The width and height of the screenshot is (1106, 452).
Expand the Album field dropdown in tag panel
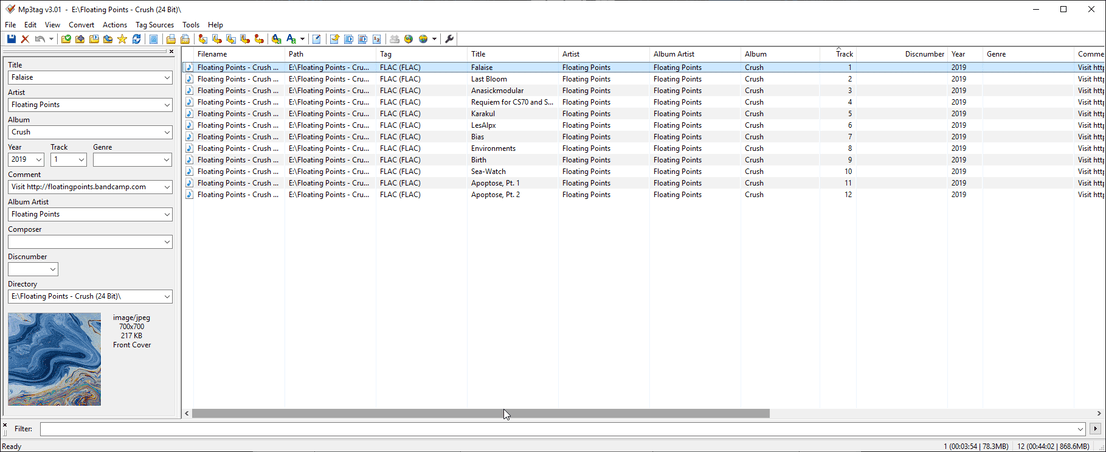(166, 133)
